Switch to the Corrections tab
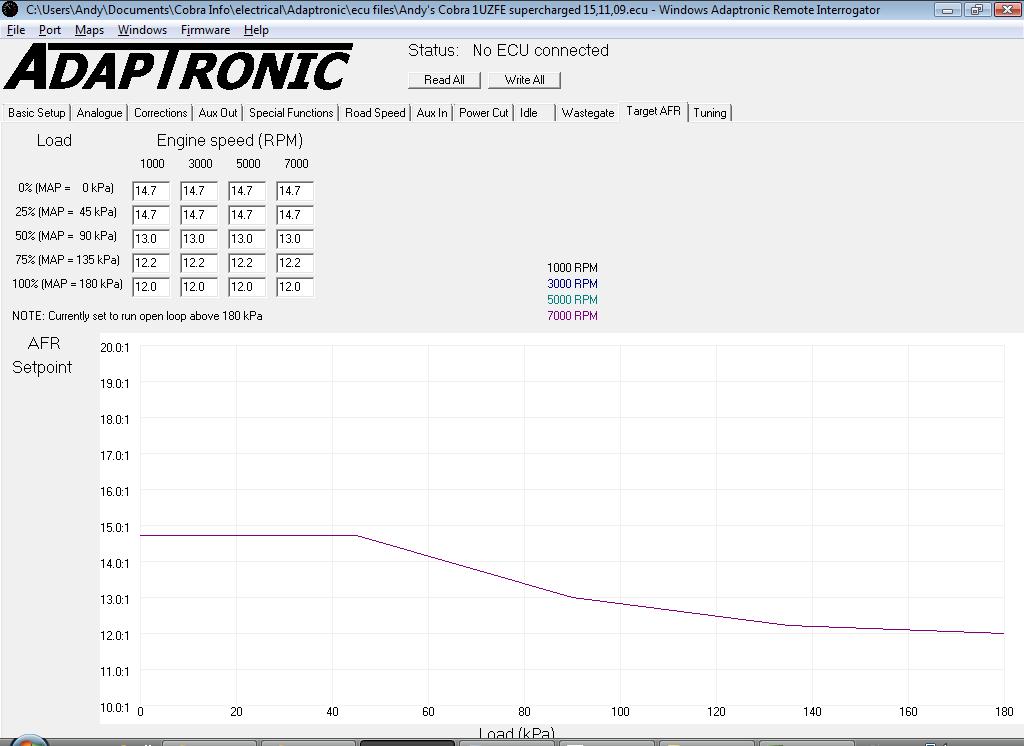This screenshot has height=746, width=1024. click(x=161, y=113)
